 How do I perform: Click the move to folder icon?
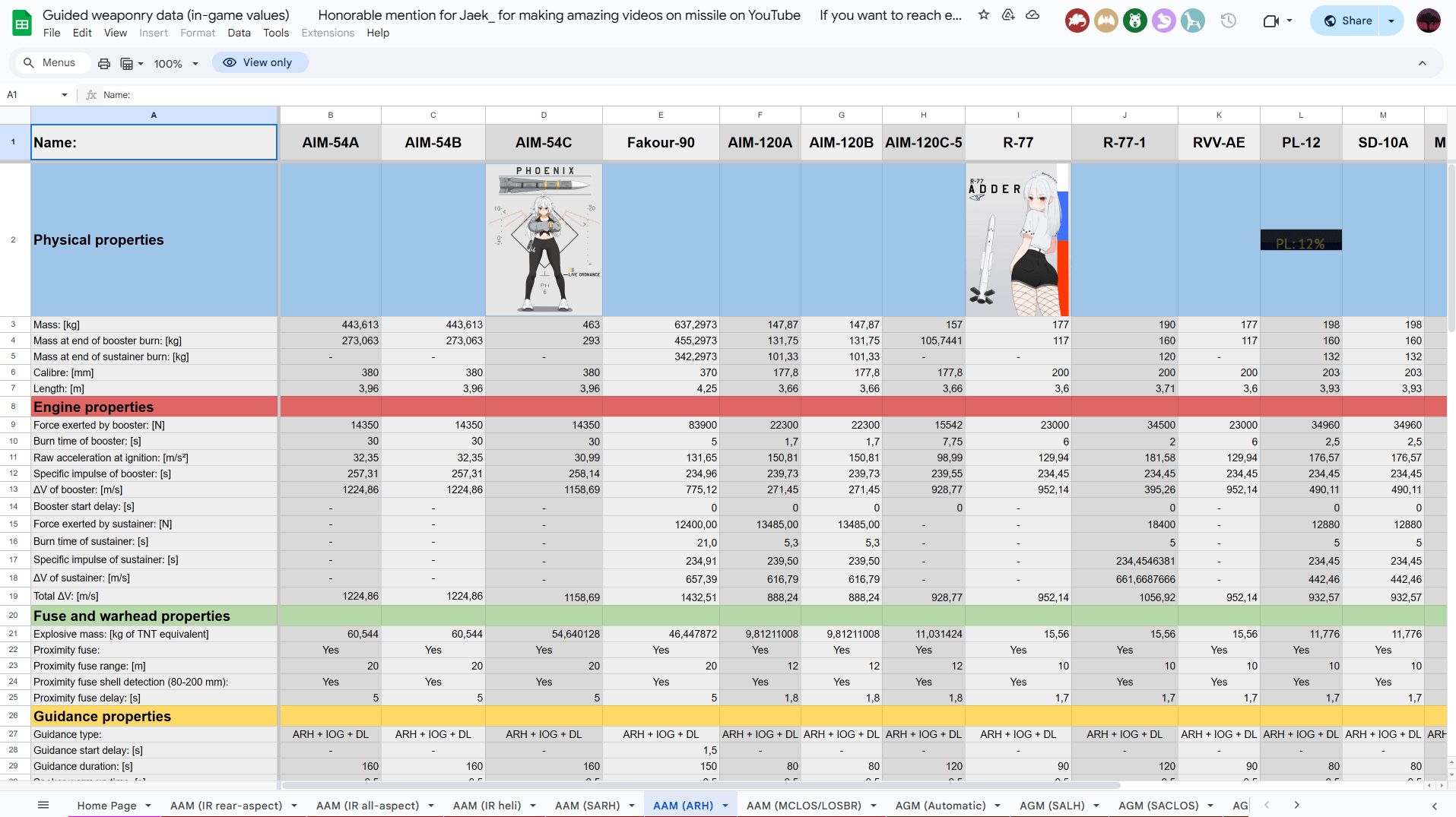point(1008,15)
